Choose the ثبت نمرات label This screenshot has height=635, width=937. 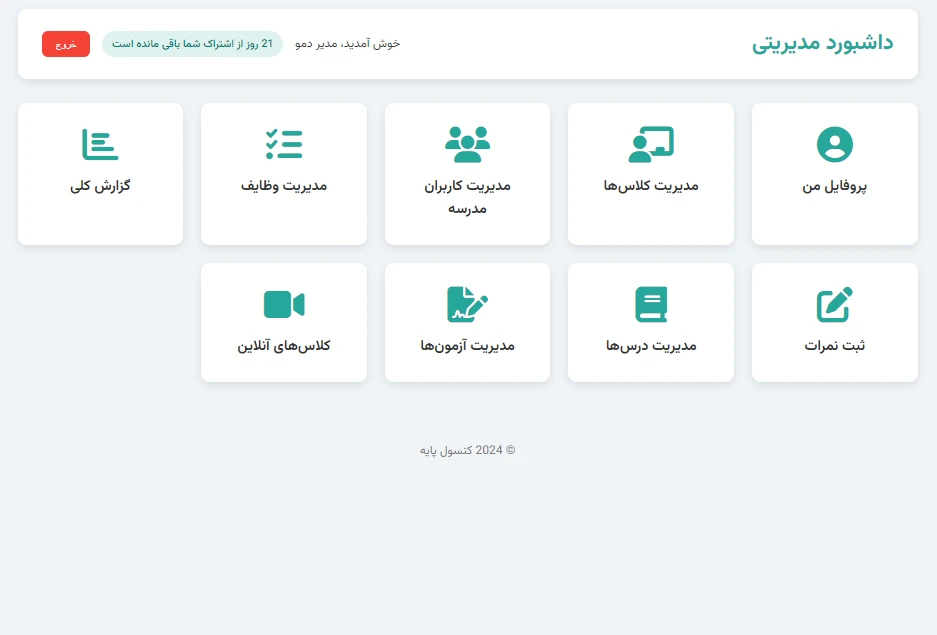click(x=834, y=346)
